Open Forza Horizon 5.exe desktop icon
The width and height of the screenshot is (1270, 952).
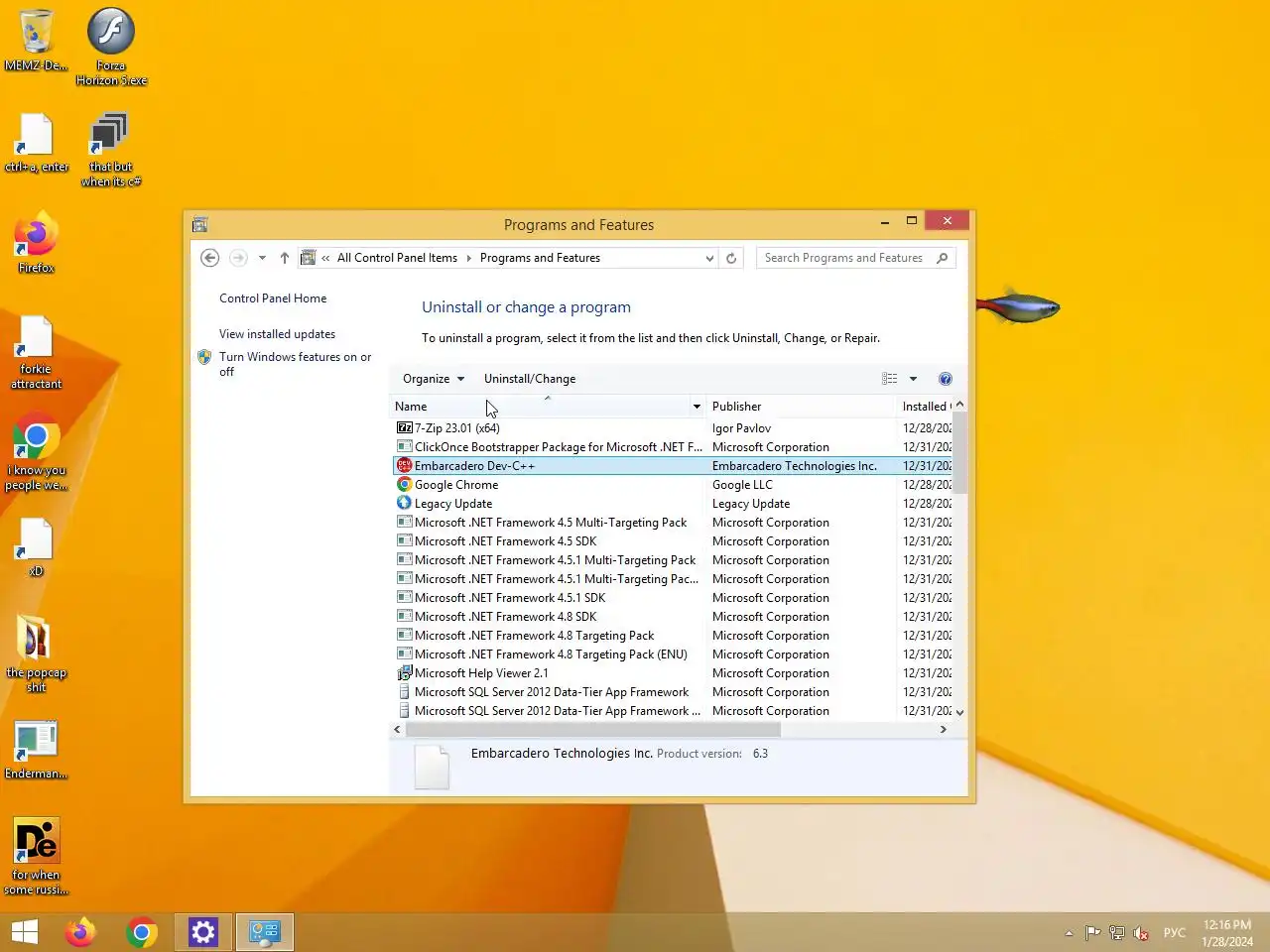pos(111,47)
